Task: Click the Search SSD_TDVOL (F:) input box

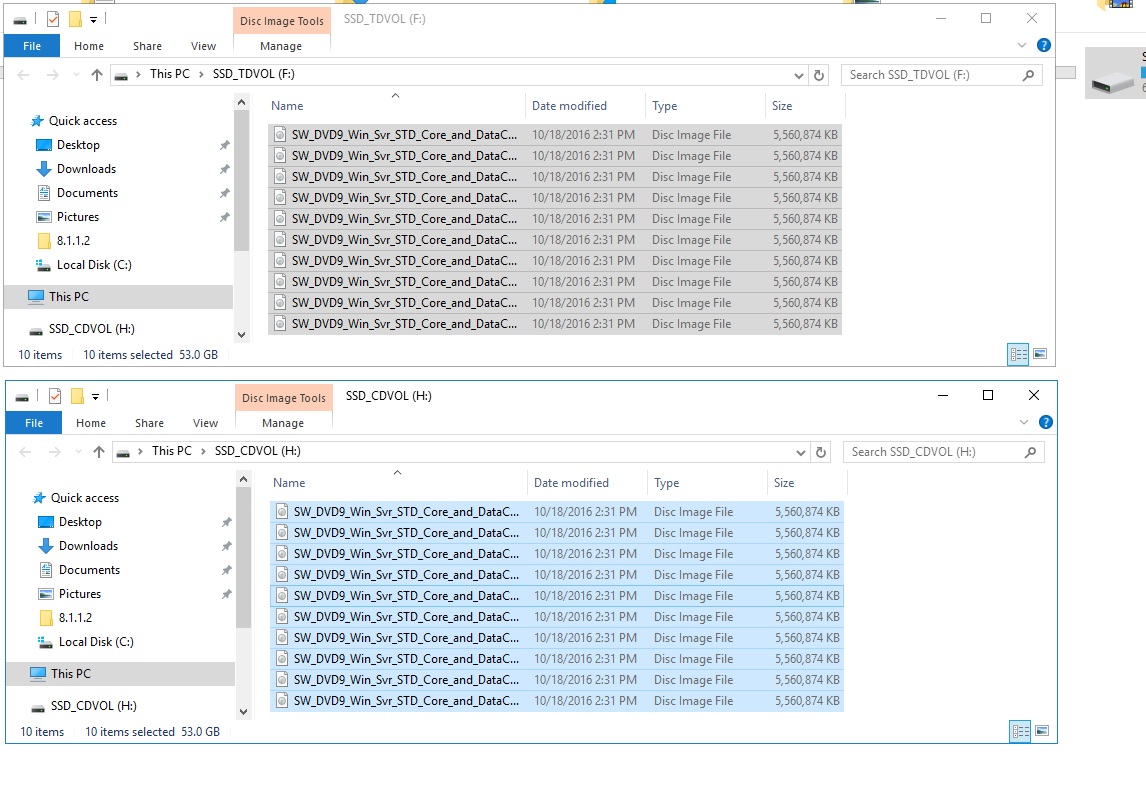Action: (930, 75)
